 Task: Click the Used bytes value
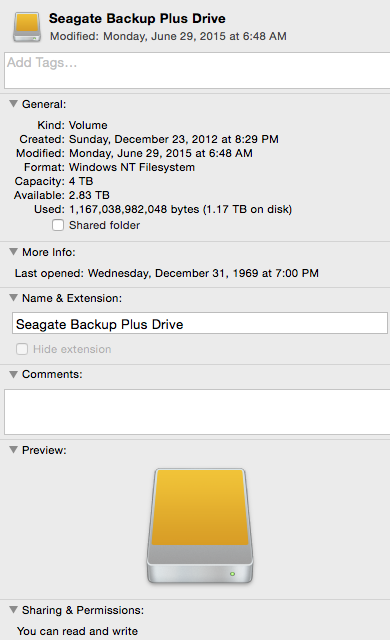(180, 209)
